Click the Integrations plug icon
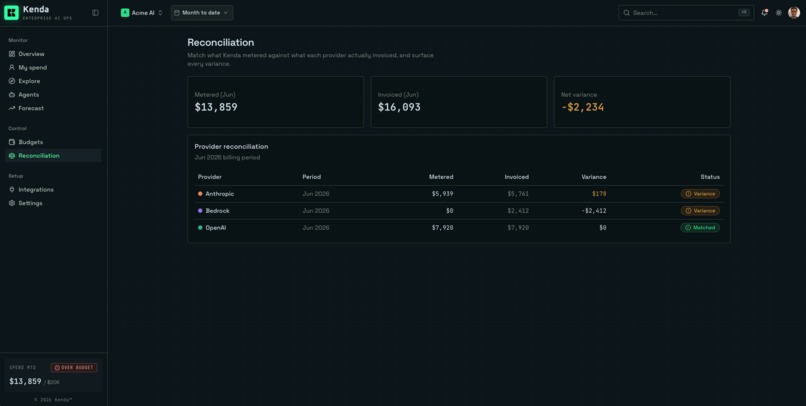The height and width of the screenshot is (406, 806). click(x=12, y=190)
